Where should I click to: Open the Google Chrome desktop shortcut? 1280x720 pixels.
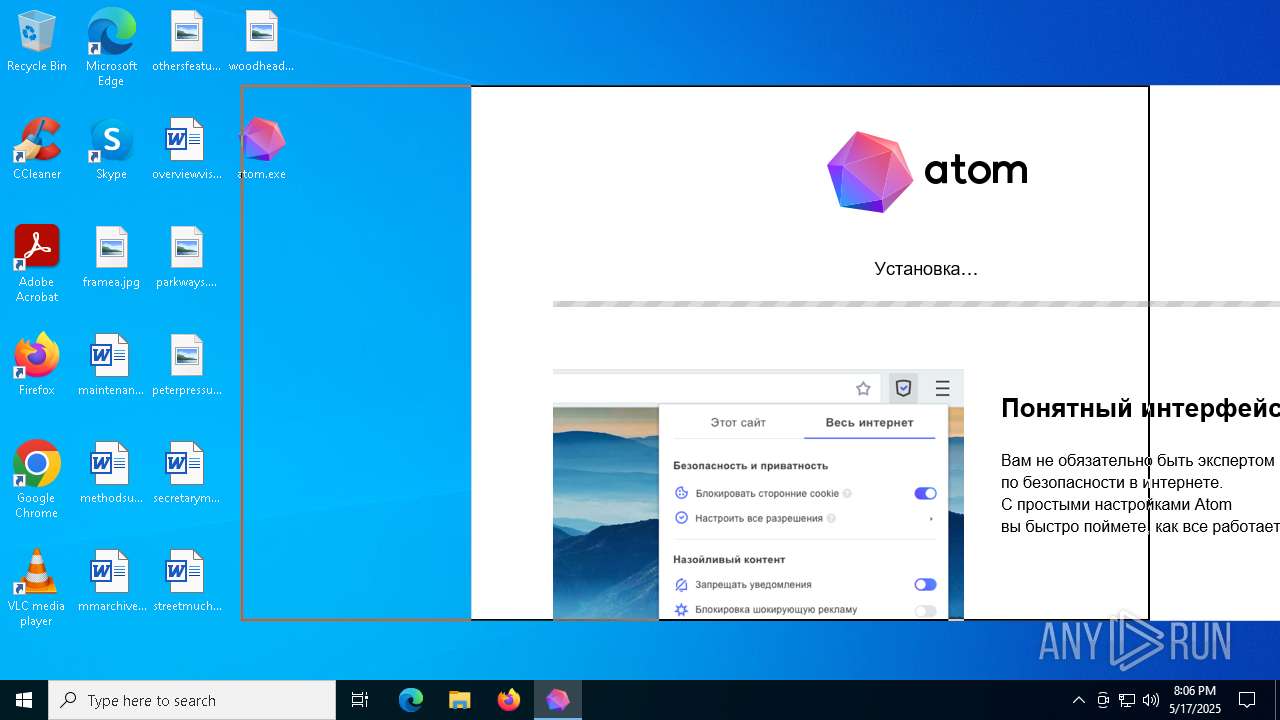pos(37,480)
